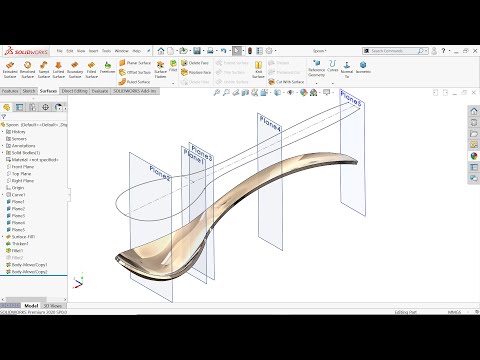Open the PropertyManager panel tab
The width and height of the screenshot is (480, 360).
tap(19, 107)
